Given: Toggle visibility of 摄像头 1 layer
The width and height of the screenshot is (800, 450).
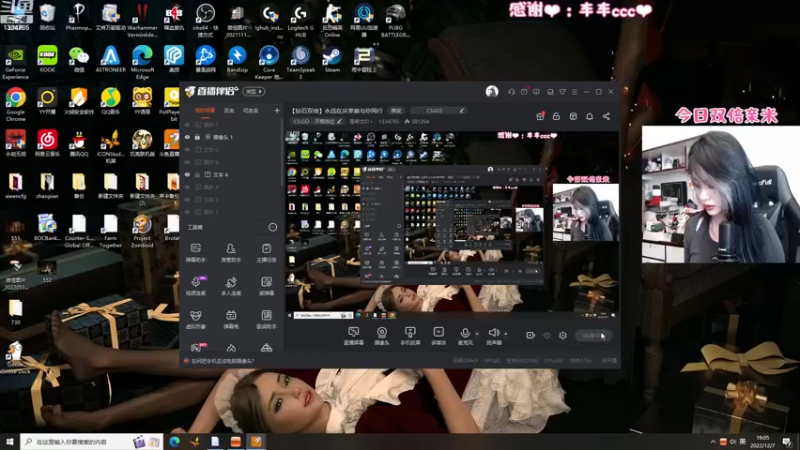Looking at the screenshot, I should (187, 137).
